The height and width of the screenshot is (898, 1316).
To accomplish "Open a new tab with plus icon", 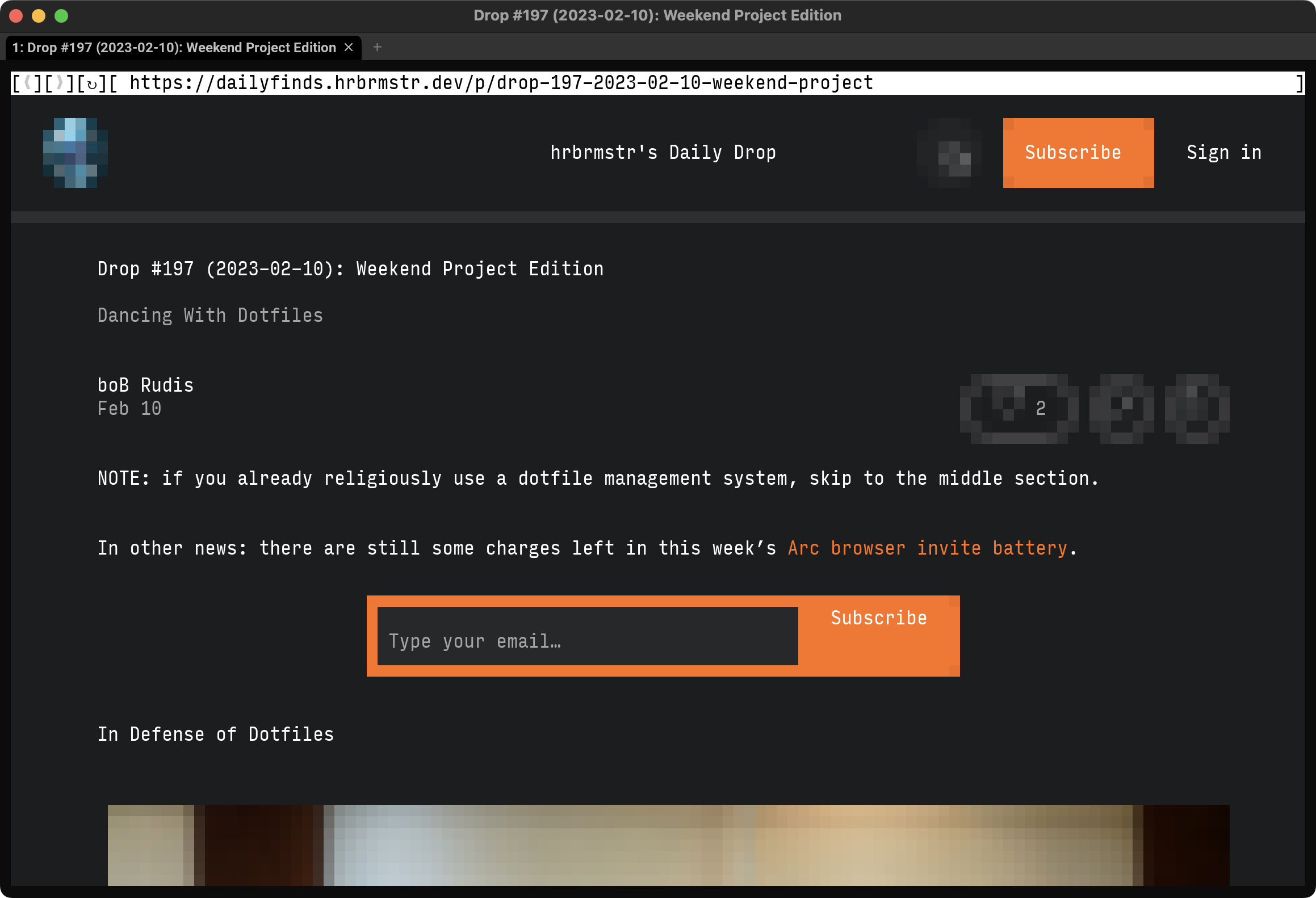I will pyautogui.click(x=378, y=47).
